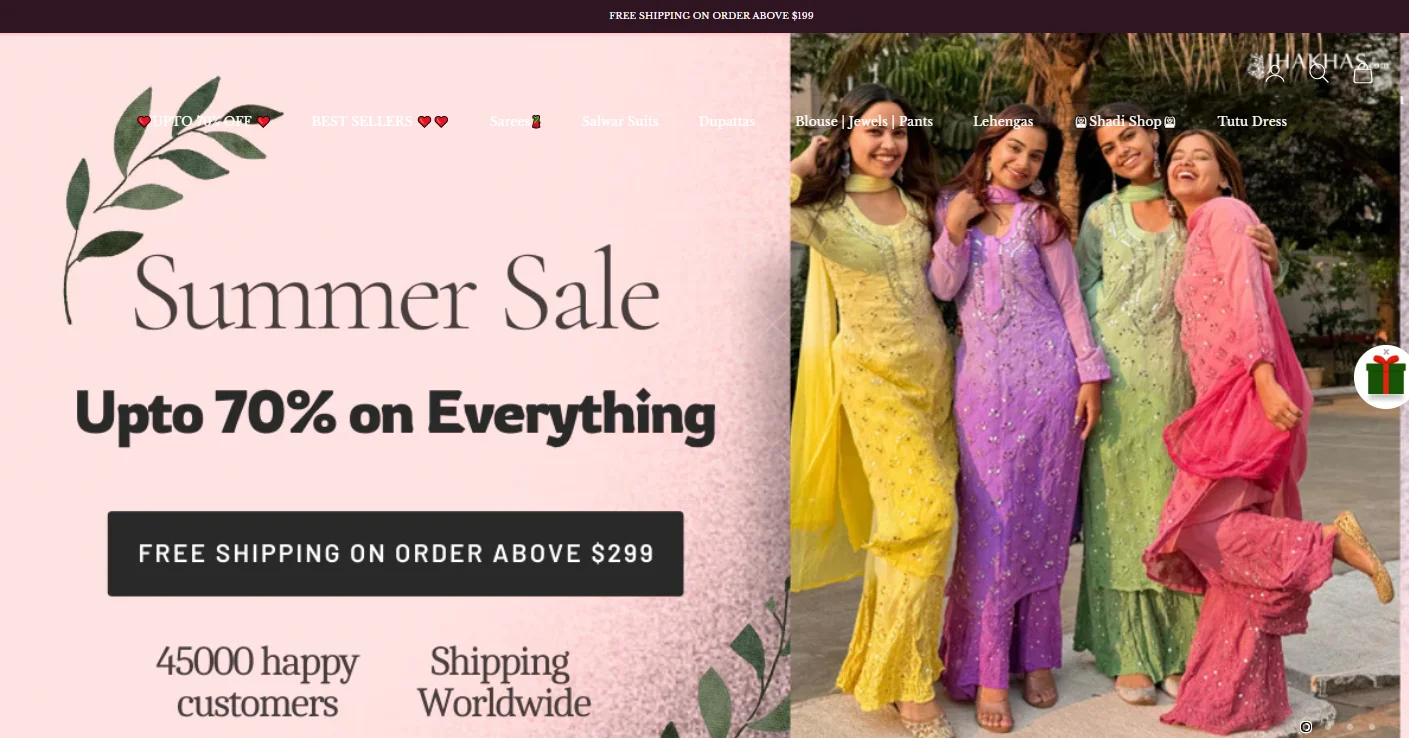Switch to the third carousel slide dot
Viewport: 1409px width, 738px height.
click(x=1350, y=727)
